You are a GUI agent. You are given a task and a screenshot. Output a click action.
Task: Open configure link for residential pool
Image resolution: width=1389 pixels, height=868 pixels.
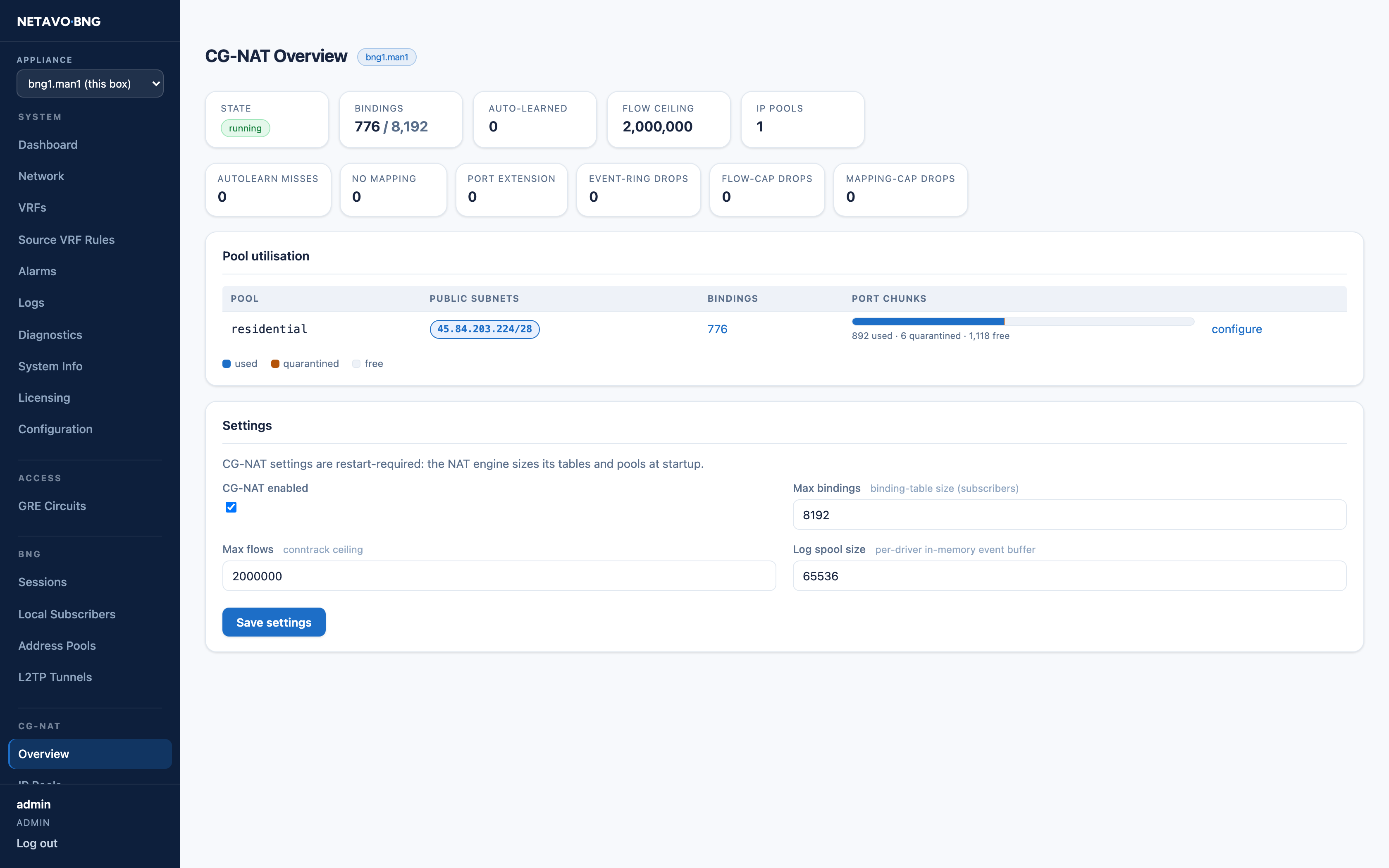tap(1236, 329)
